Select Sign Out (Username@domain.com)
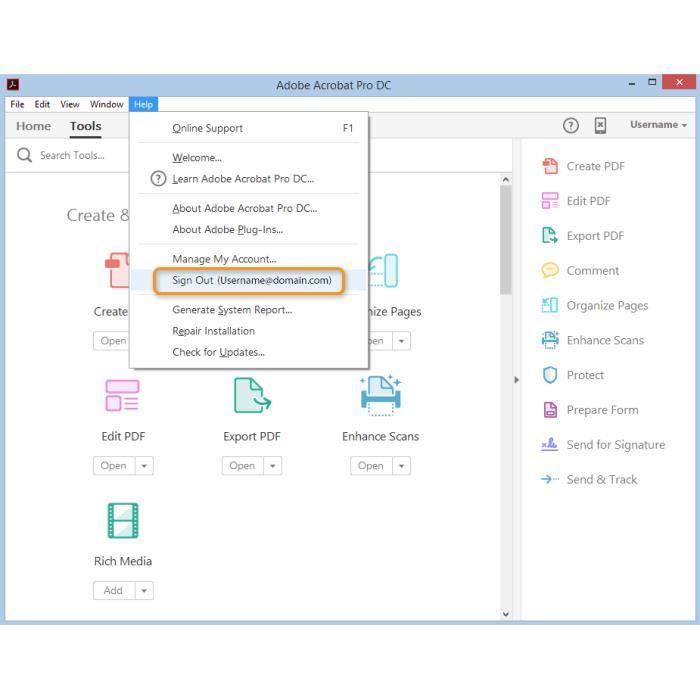The image size is (700, 700). click(x=249, y=280)
